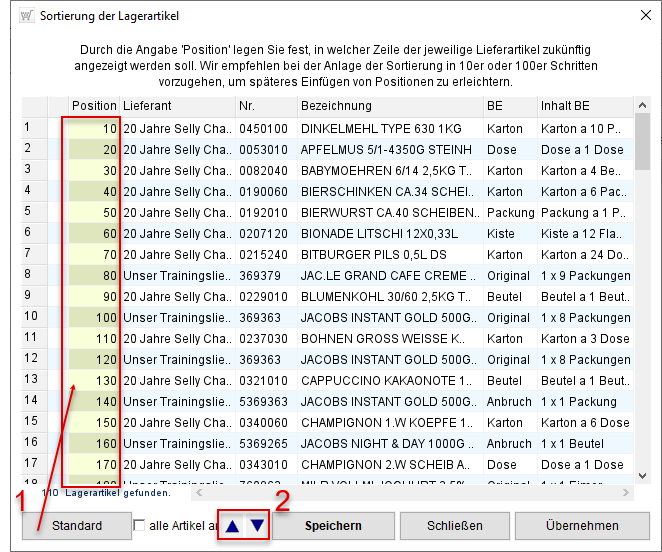
Task: Select position cell with value 150
Action: click(94, 423)
